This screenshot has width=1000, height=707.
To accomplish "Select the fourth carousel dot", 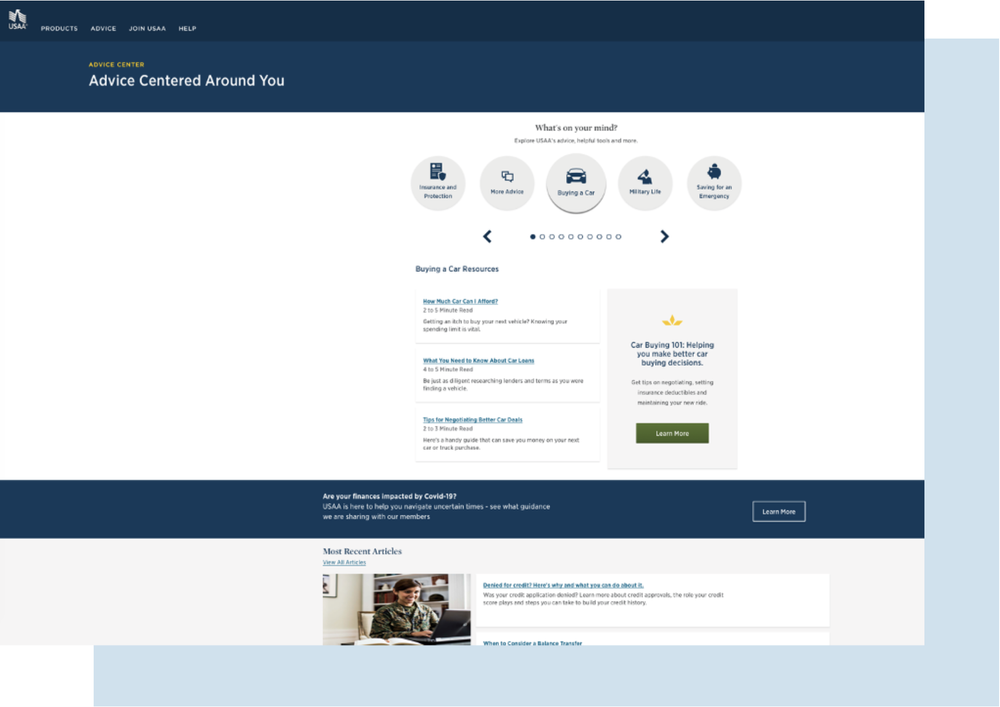I will (561, 237).
